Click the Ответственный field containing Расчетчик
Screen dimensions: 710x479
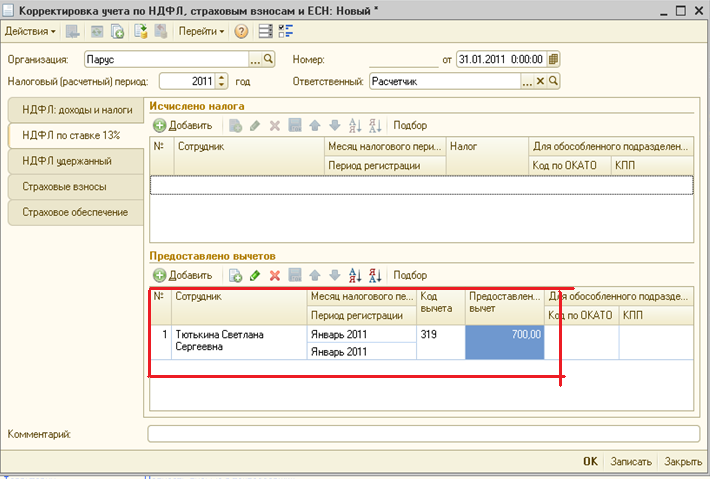tap(445, 81)
